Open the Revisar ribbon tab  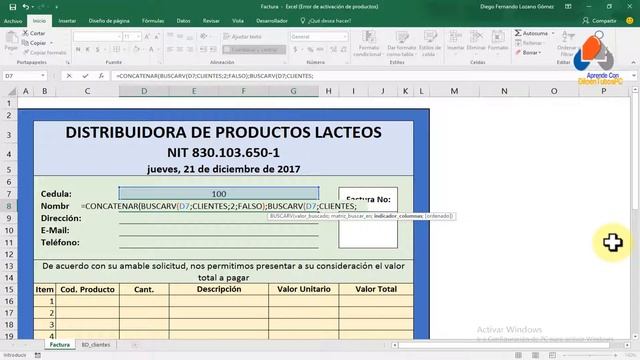tap(211, 21)
